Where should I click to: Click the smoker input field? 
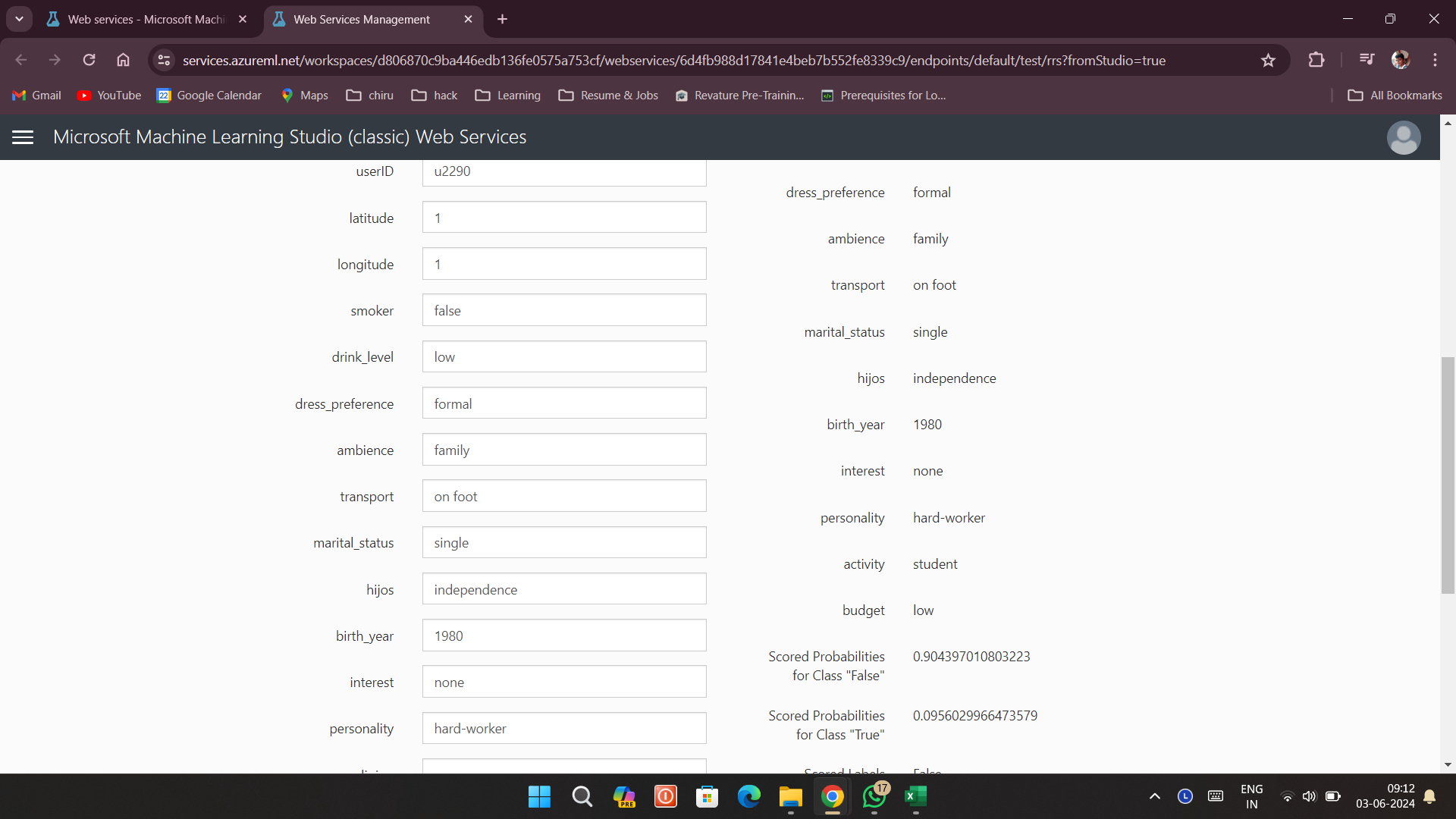(x=564, y=310)
